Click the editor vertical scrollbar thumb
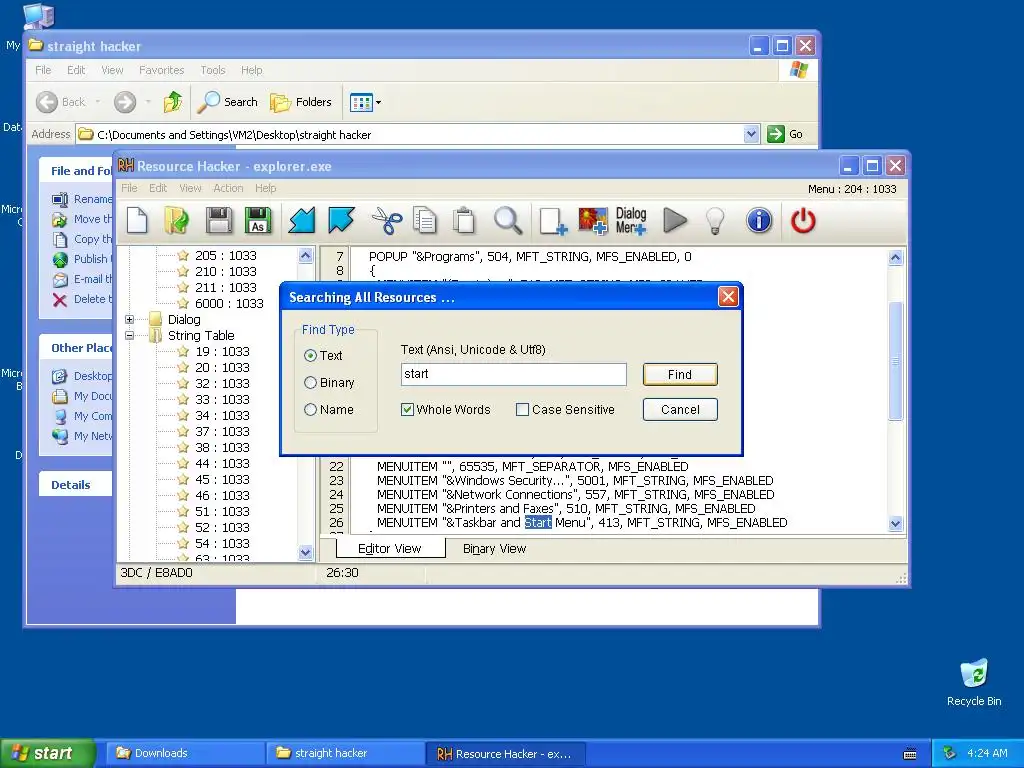 pyautogui.click(x=895, y=360)
